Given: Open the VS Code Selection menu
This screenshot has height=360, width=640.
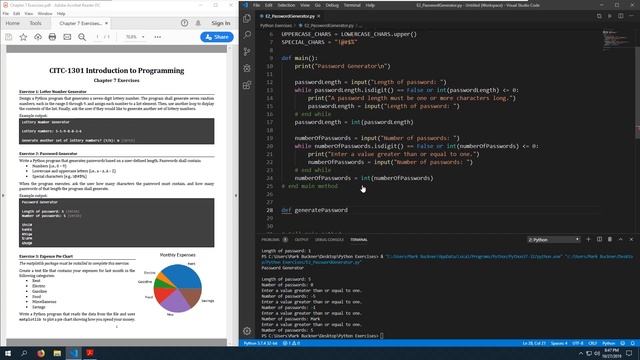Looking at the screenshot, I should (286, 5).
